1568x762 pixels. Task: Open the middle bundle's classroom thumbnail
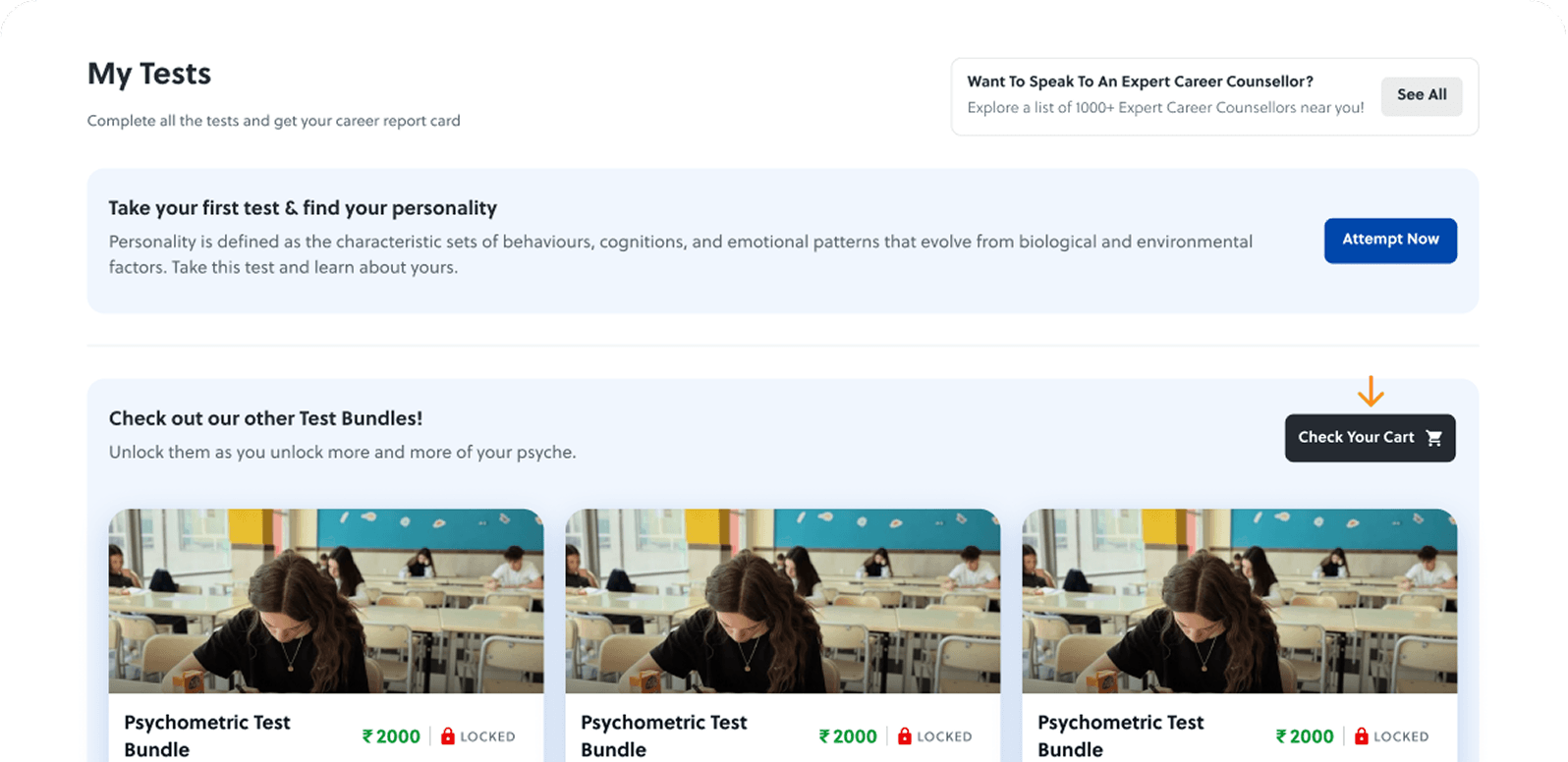[783, 600]
